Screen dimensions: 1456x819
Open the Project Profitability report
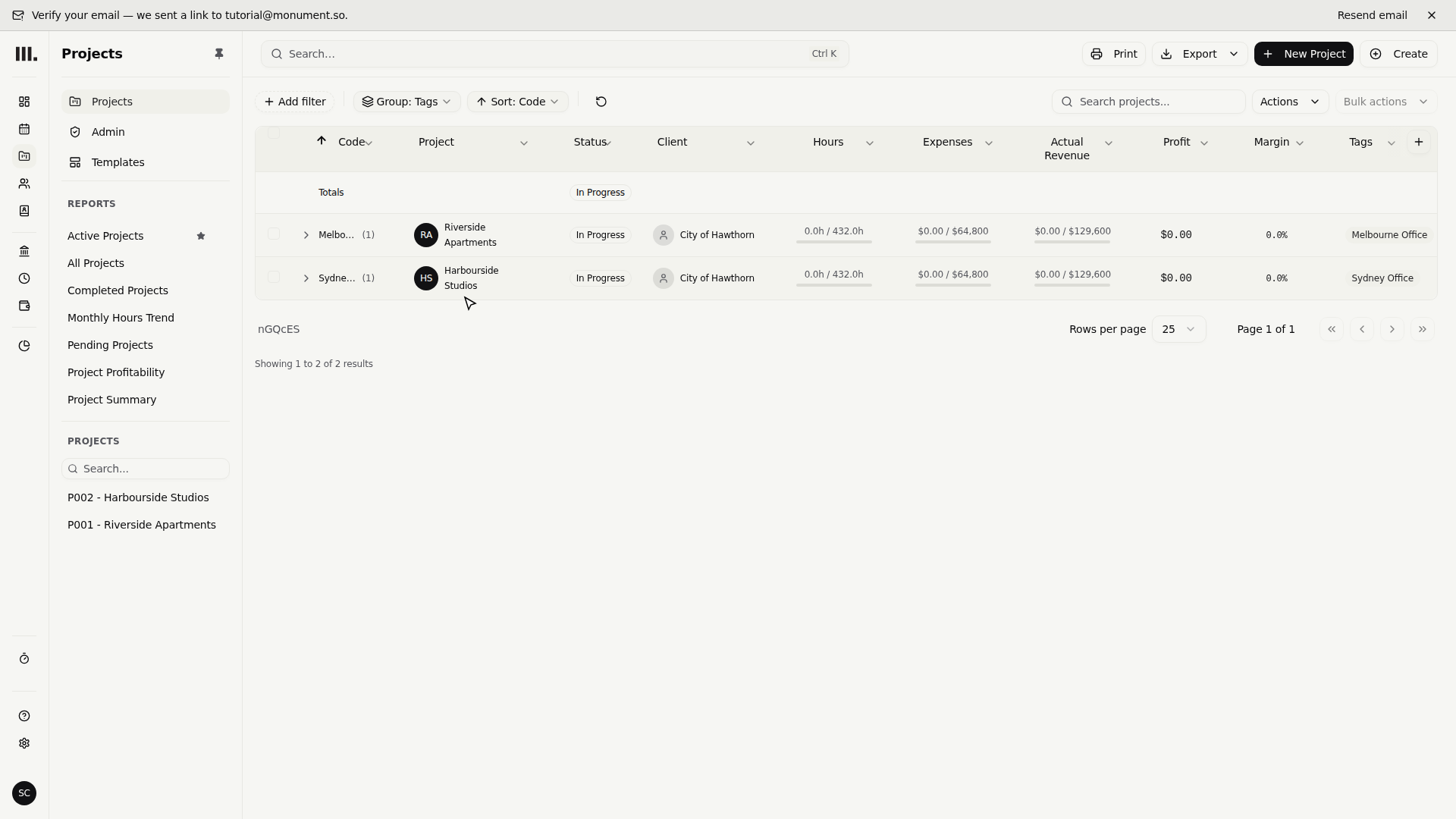116,372
